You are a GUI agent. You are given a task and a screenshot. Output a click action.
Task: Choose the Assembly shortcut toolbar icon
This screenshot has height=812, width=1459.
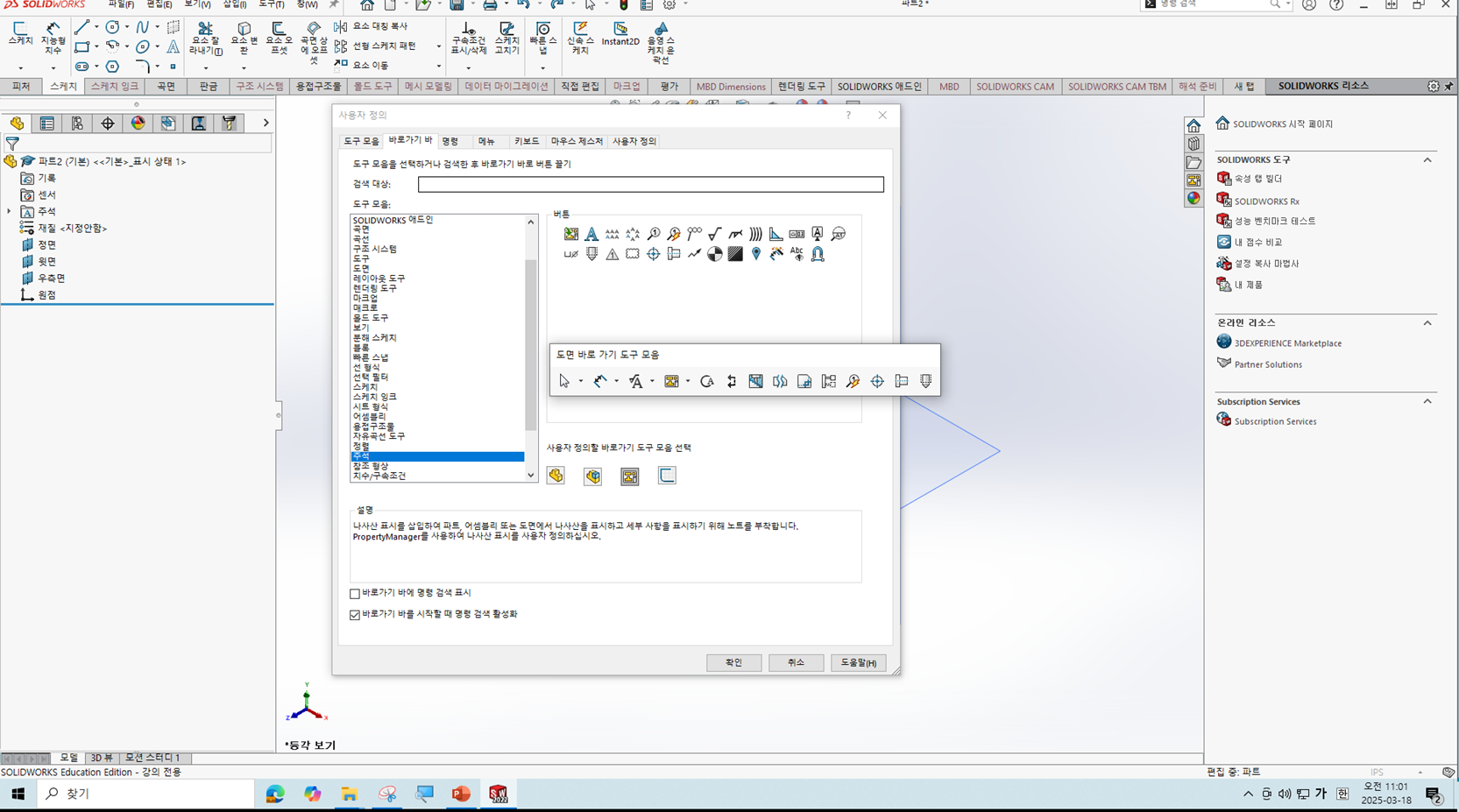tap(593, 476)
